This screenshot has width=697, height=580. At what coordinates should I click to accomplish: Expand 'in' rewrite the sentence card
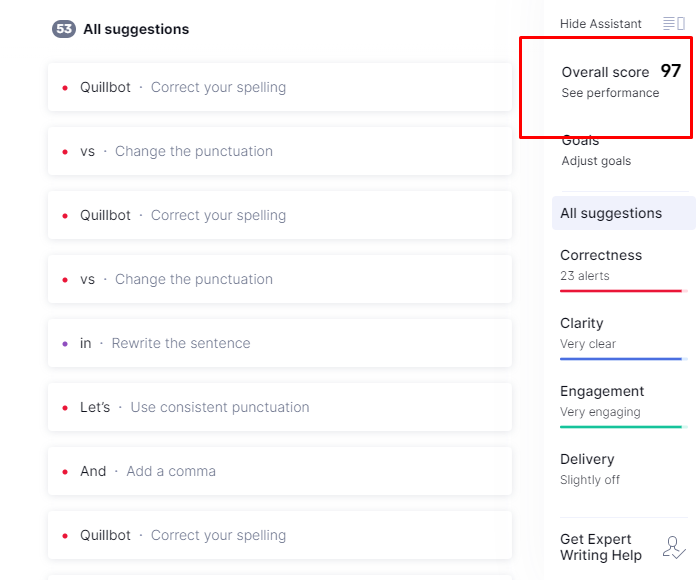(280, 343)
